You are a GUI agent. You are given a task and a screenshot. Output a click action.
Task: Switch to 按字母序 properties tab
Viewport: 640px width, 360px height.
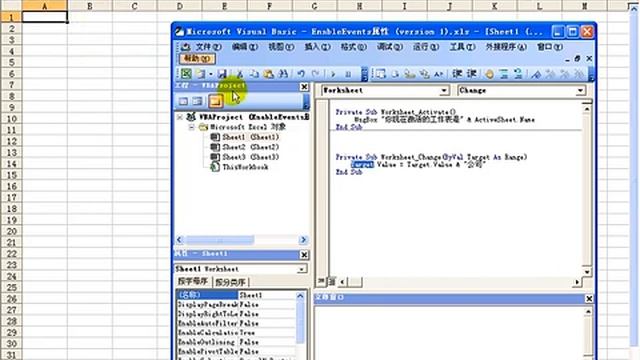[193, 281]
